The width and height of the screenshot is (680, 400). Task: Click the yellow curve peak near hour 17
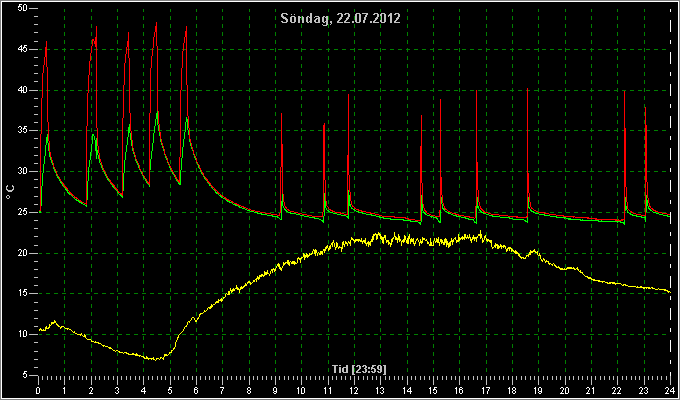click(480, 233)
